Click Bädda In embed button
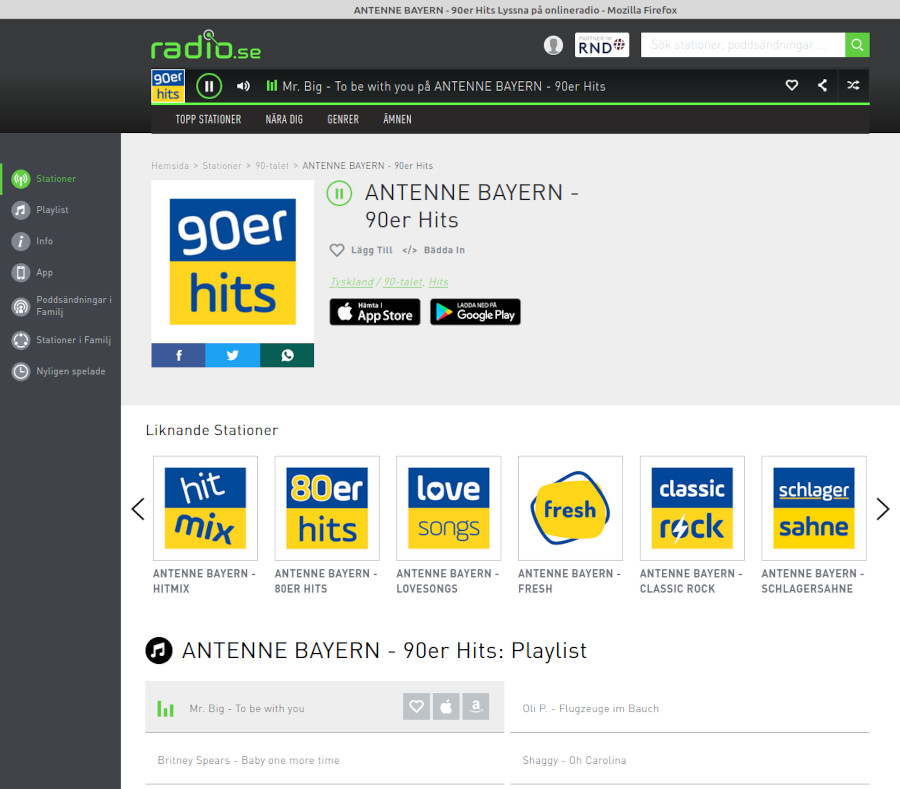900x789 pixels. point(433,250)
